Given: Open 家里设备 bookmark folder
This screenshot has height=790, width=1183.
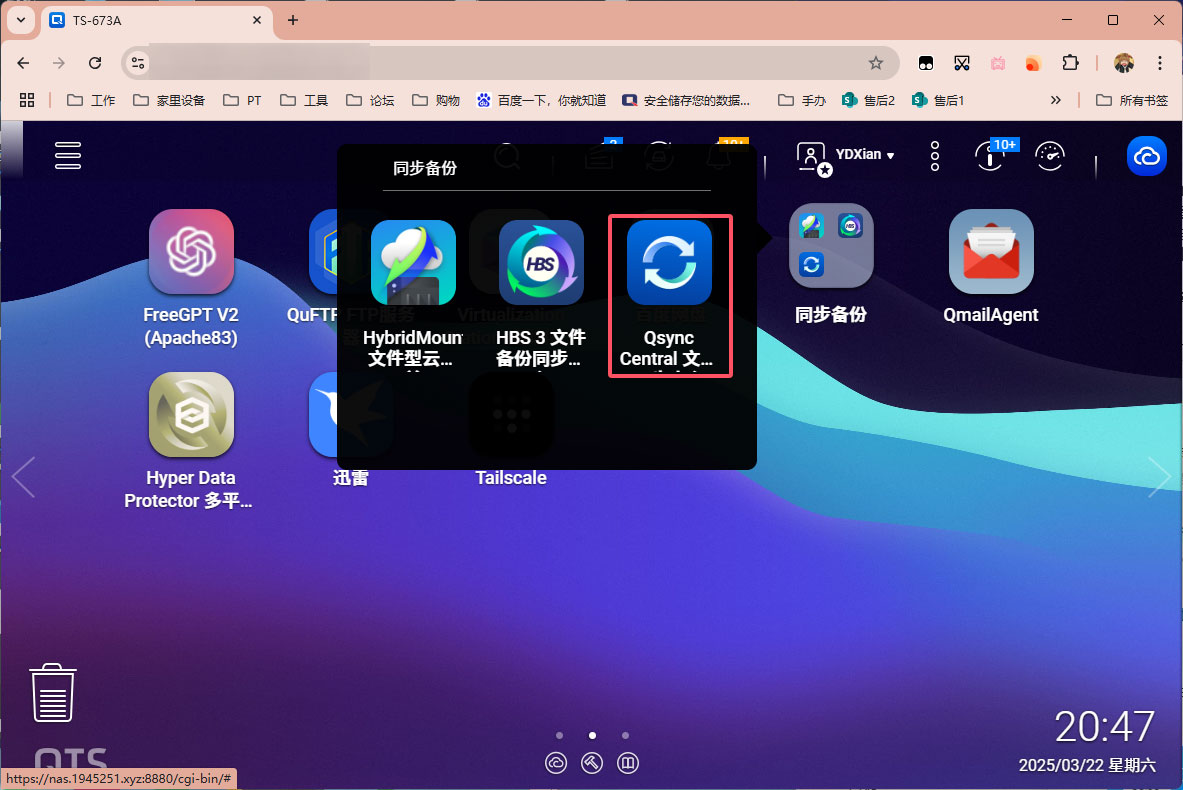Looking at the screenshot, I should (169, 100).
